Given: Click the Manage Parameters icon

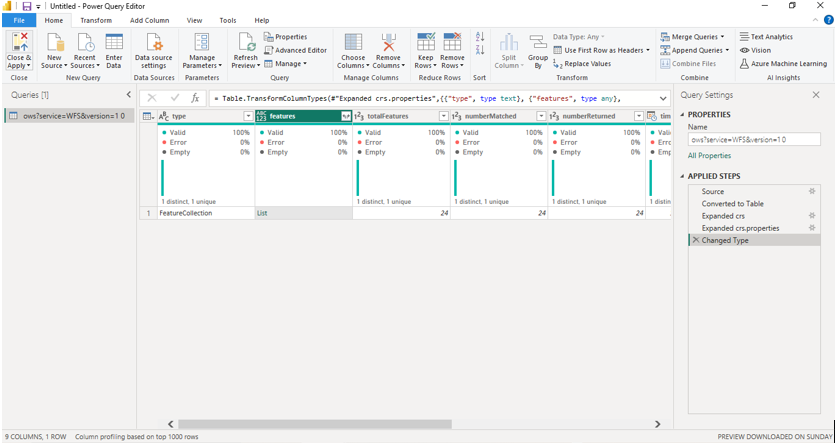Looking at the screenshot, I should [x=202, y=42].
